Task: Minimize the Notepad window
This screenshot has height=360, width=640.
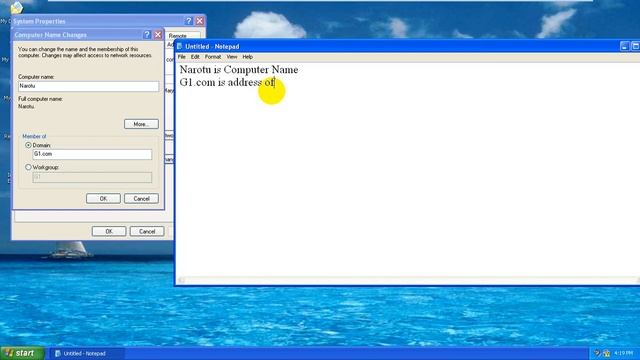Action: (624, 46)
